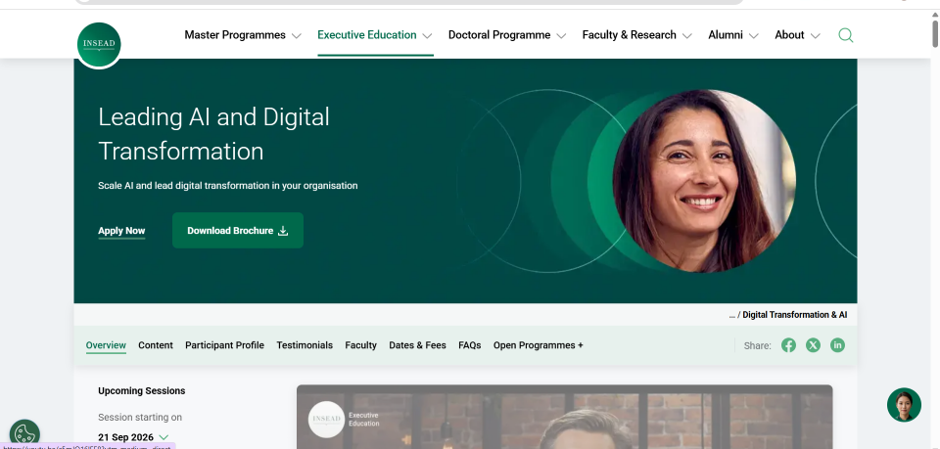Expand the Doctoral Programme menu
Image resolution: width=940 pixels, height=449 pixels.
[507, 35]
